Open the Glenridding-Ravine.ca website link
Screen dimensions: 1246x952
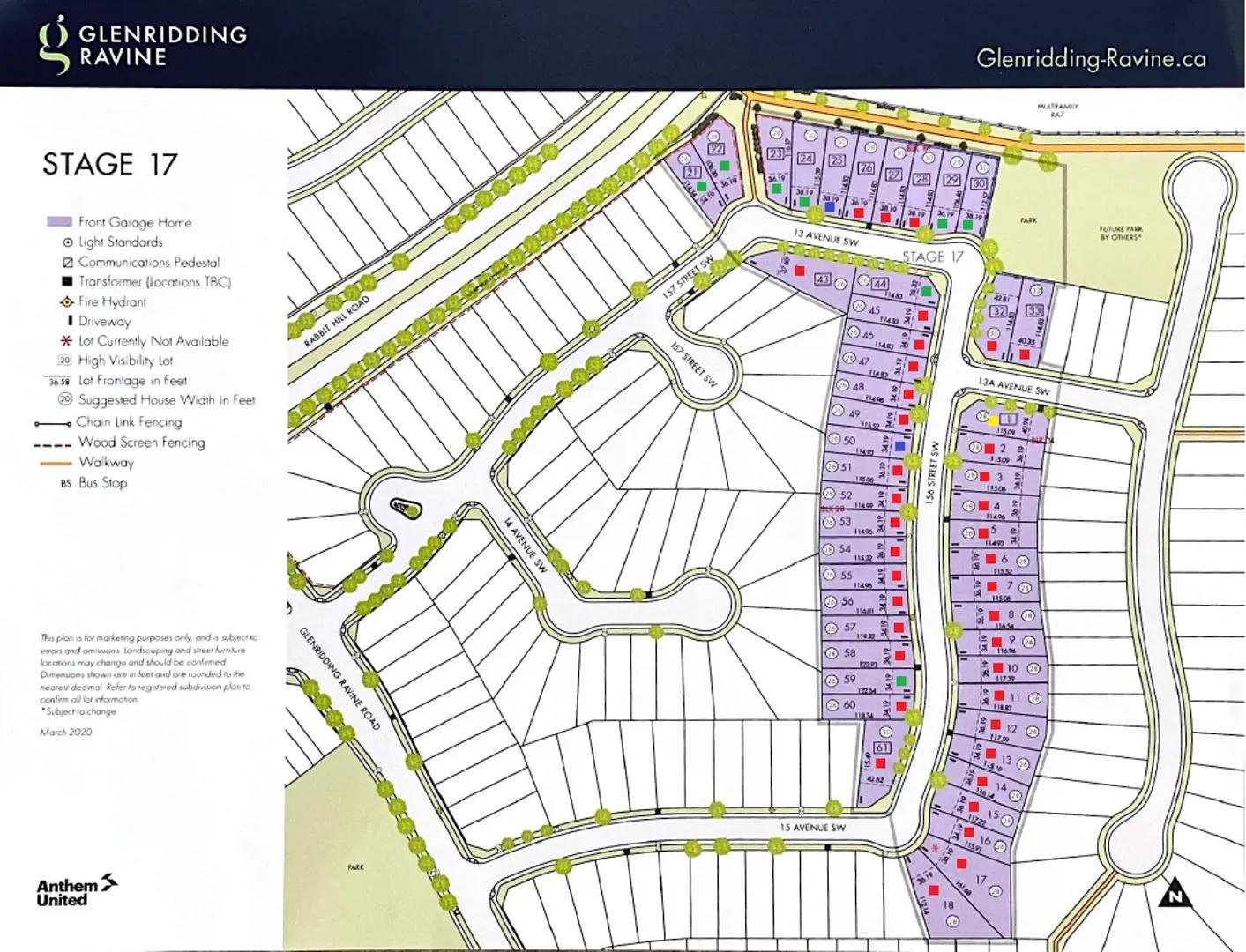pos(1091,59)
